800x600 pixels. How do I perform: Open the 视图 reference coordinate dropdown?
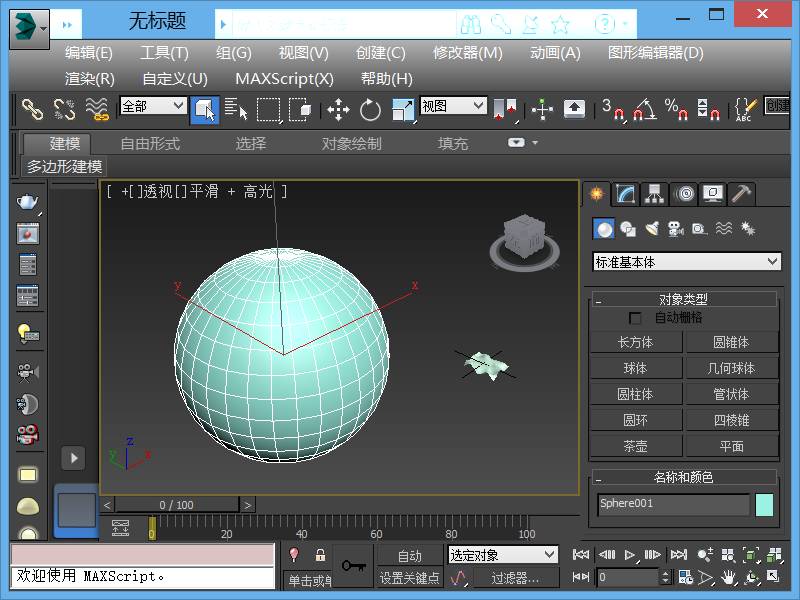[453, 106]
